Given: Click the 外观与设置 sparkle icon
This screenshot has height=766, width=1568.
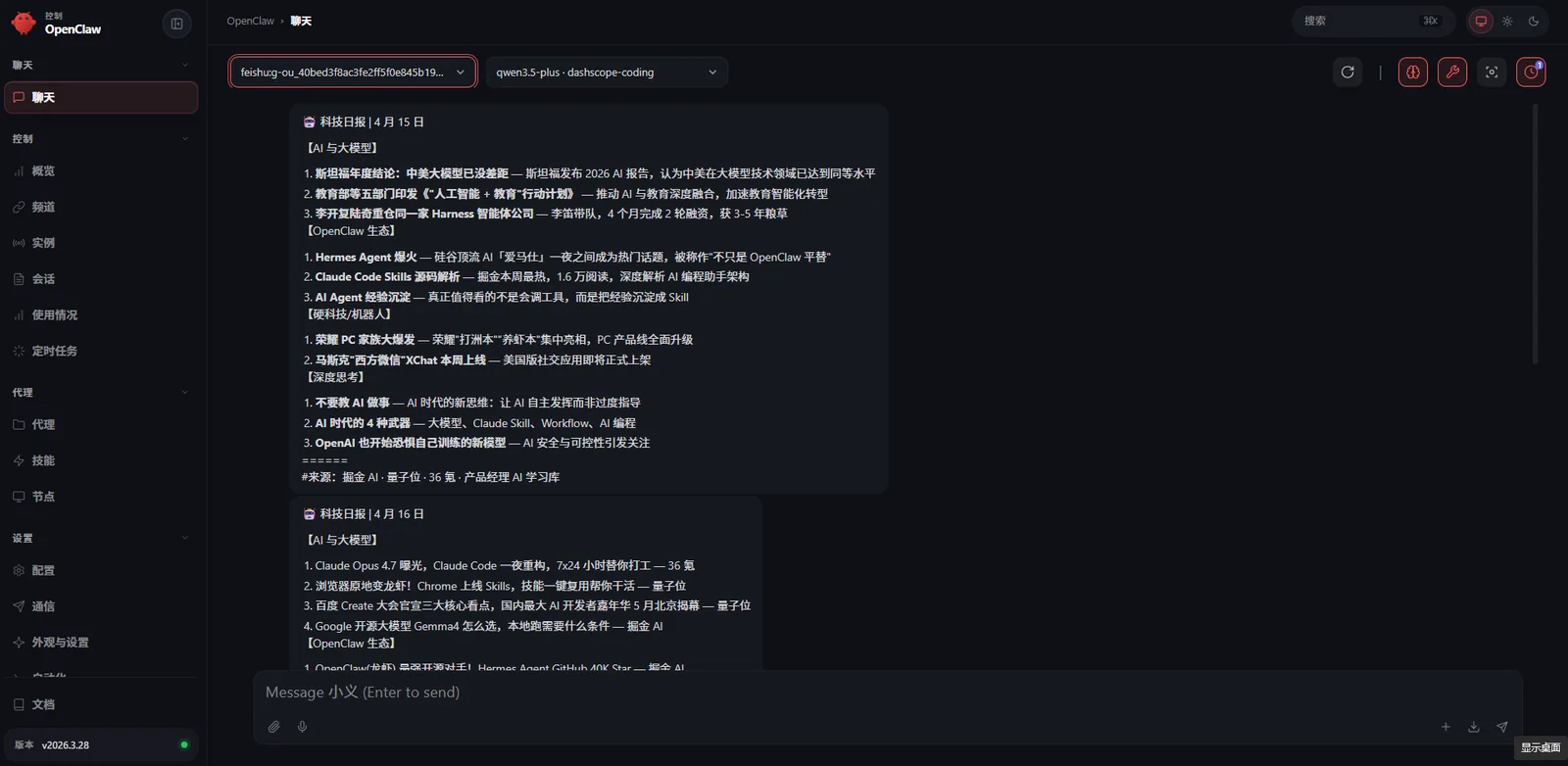Looking at the screenshot, I should [x=19, y=643].
